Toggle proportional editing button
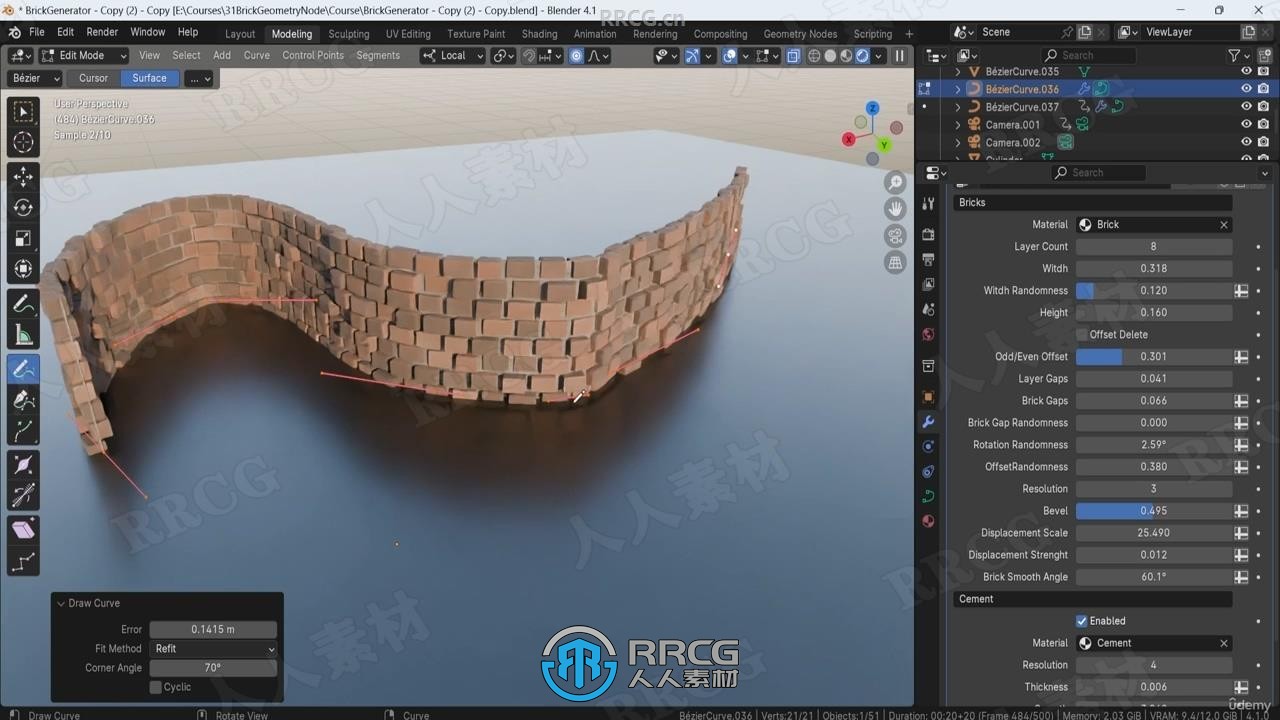The image size is (1280, 720). 576,56
